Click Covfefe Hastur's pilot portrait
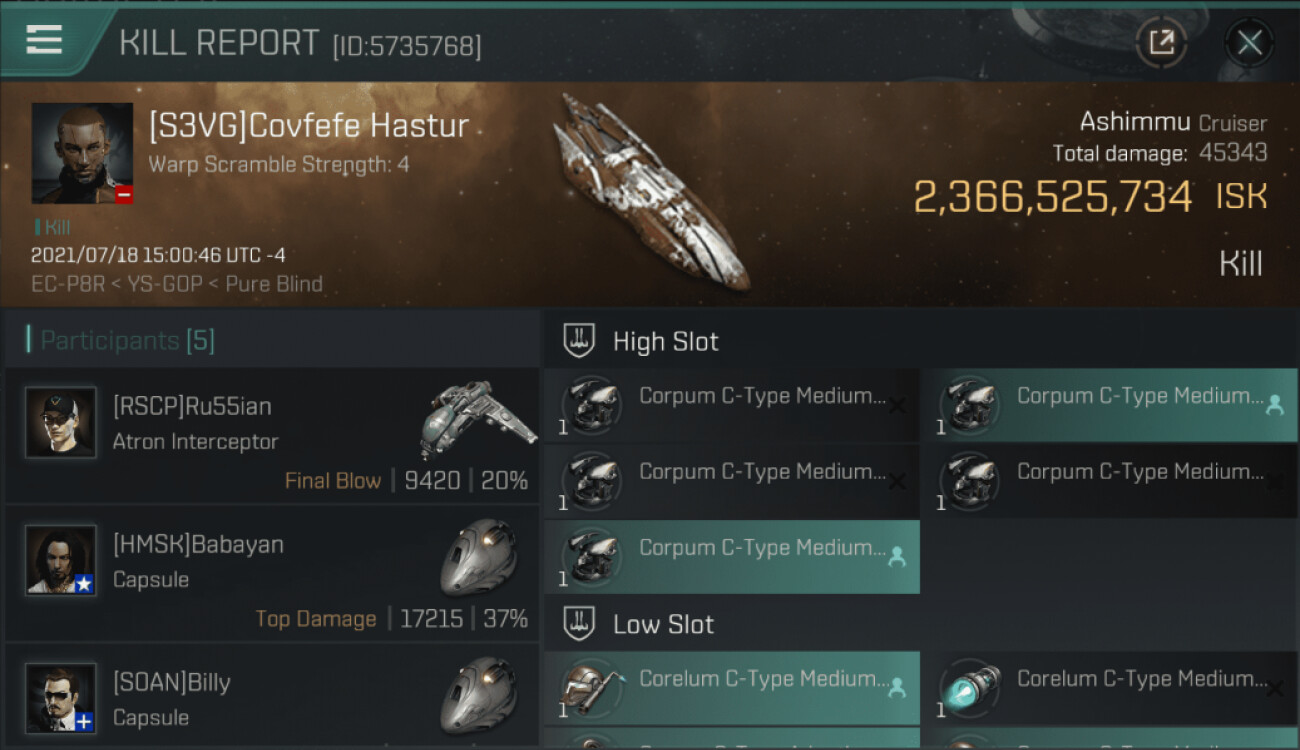Screen dimensions: 1300x750 [x=82, y=153]
